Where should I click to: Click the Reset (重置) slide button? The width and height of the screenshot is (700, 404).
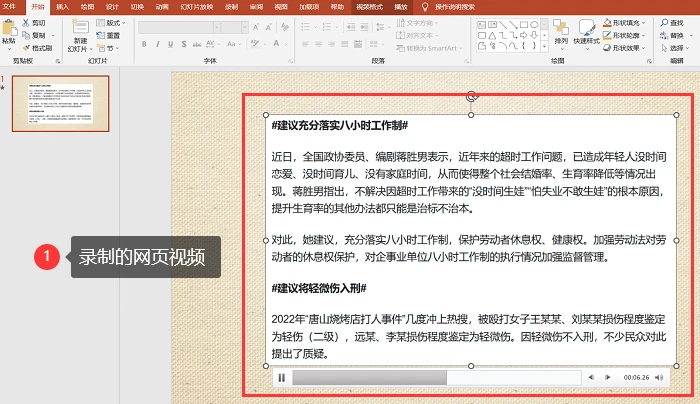pyautogui.click(x=108, y=35)
